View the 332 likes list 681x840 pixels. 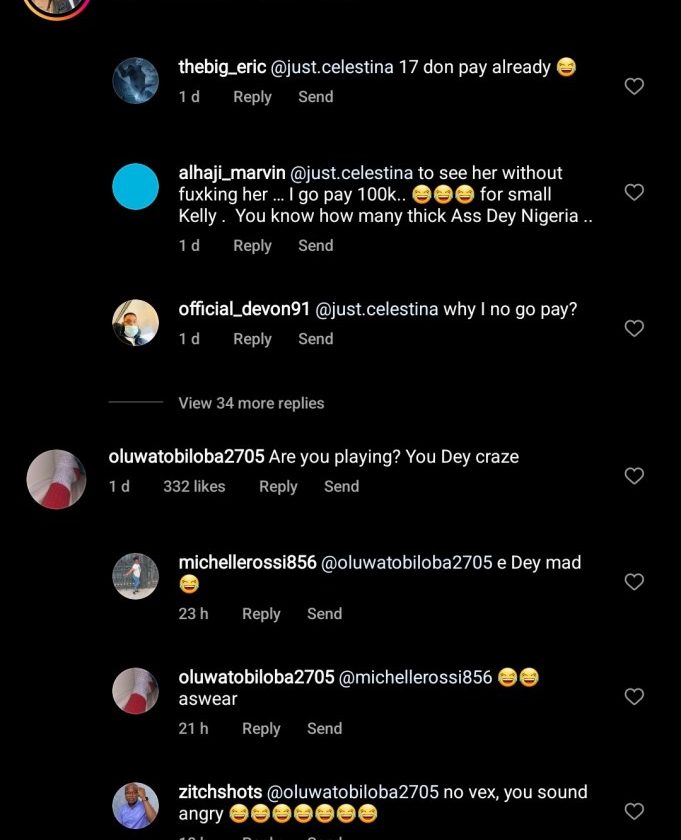(x=194, y=486)
